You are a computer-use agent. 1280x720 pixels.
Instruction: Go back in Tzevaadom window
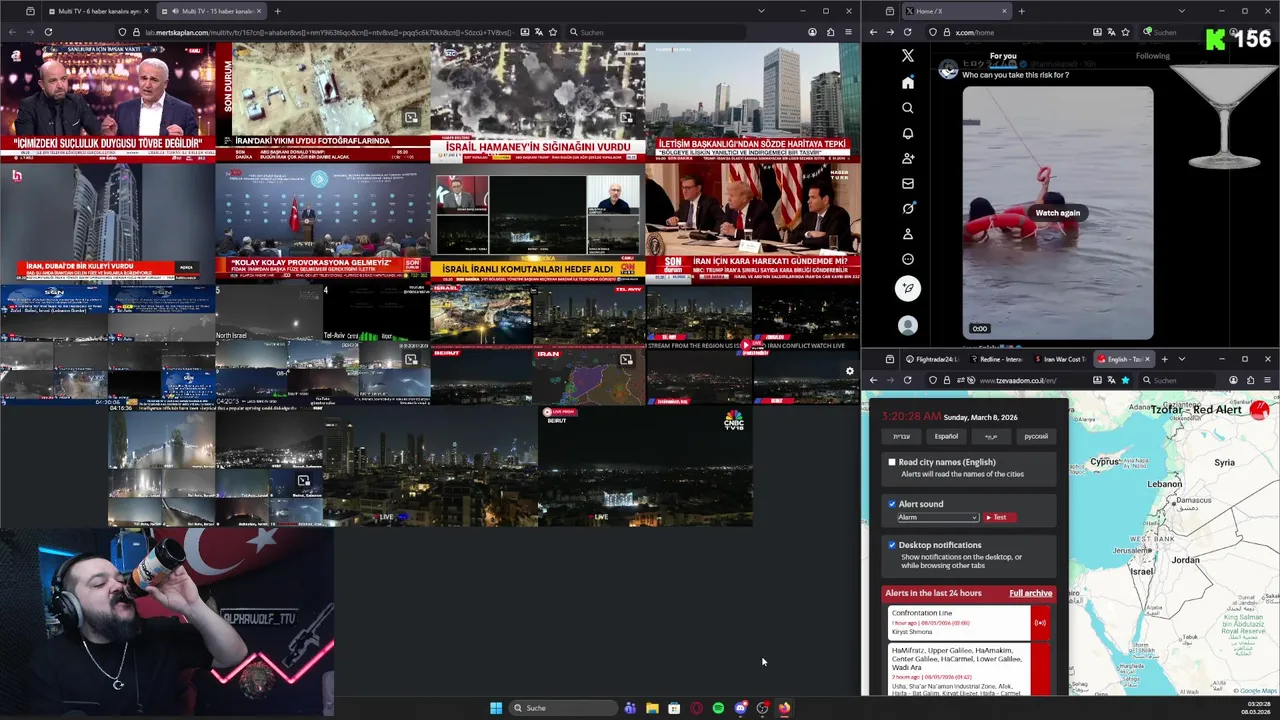point(873,380)
